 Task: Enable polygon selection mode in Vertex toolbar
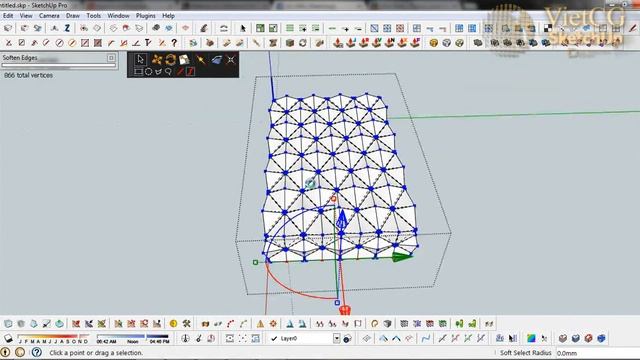point(158,71)
